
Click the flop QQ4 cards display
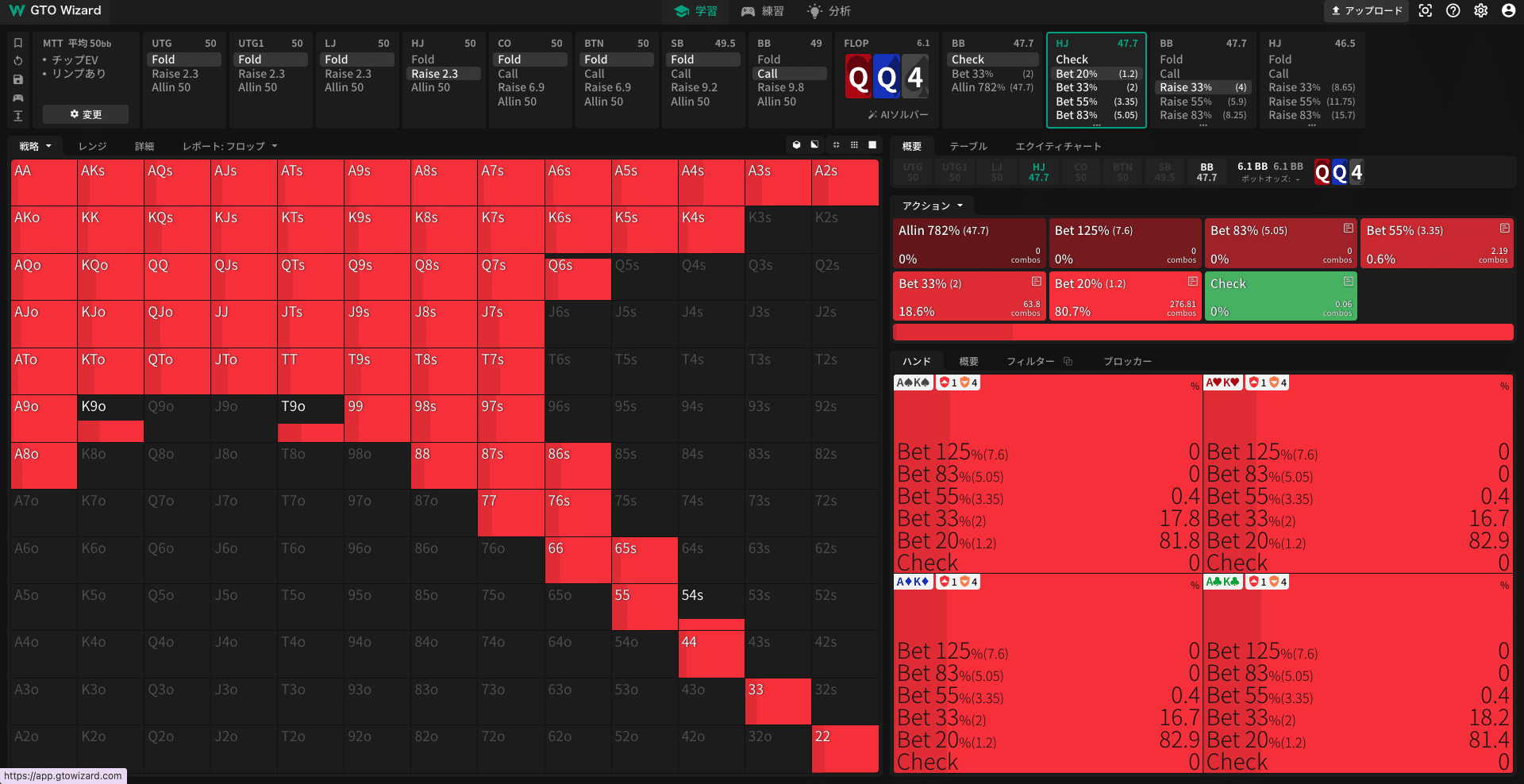point(887,77)
